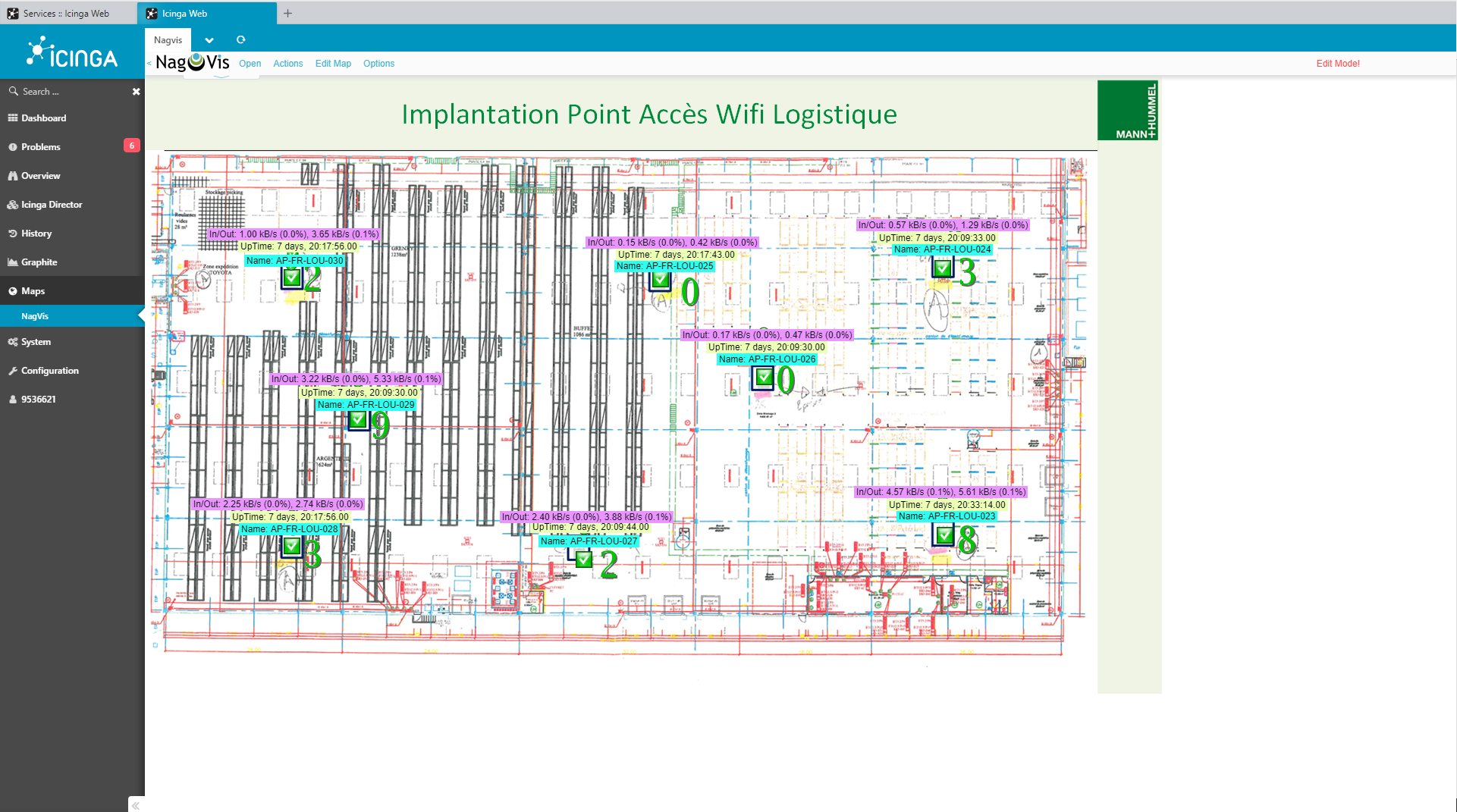Clear the sidebar search with X icon
The height and width of the screenshot is (812, 1457).
(x=137, y=92)
